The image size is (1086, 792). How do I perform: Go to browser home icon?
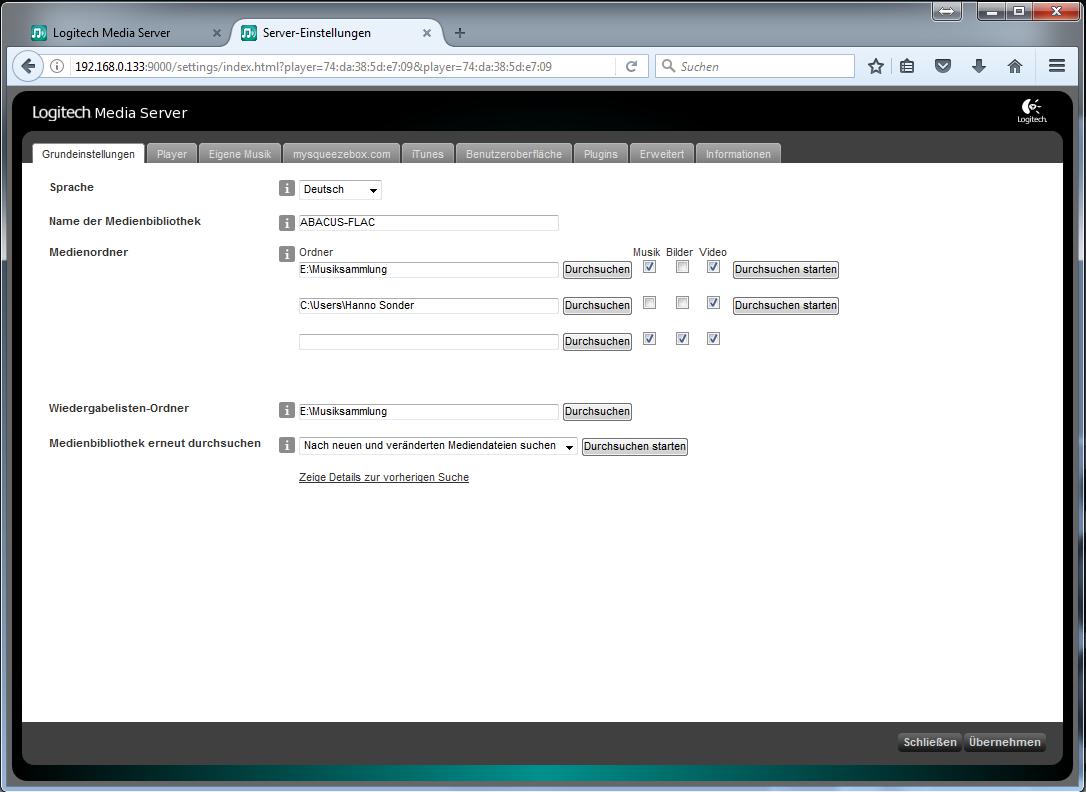1015,66
